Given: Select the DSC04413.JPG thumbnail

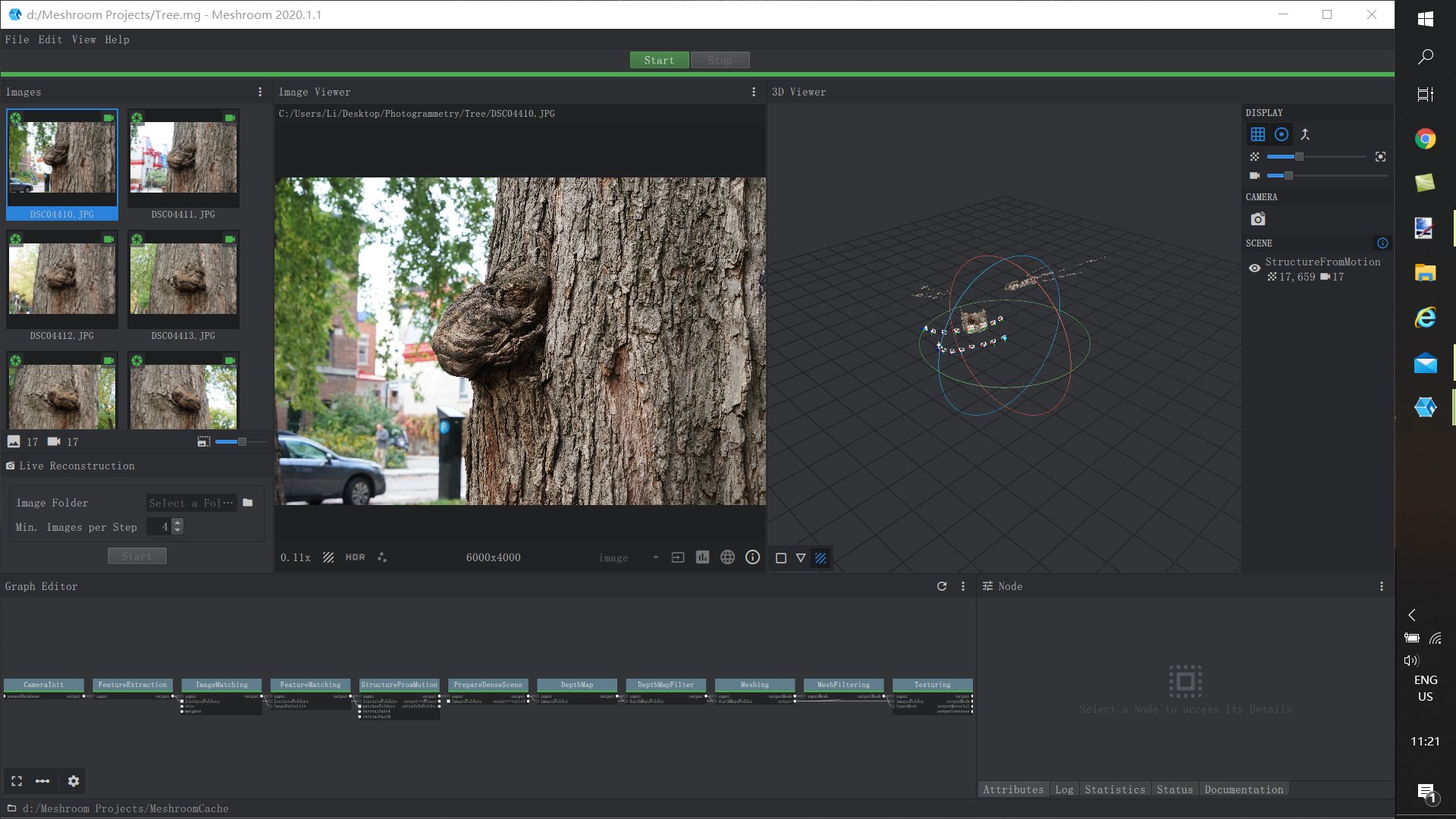Looking at the screenshot, I should pyautogui.click(x=184, y=286).
